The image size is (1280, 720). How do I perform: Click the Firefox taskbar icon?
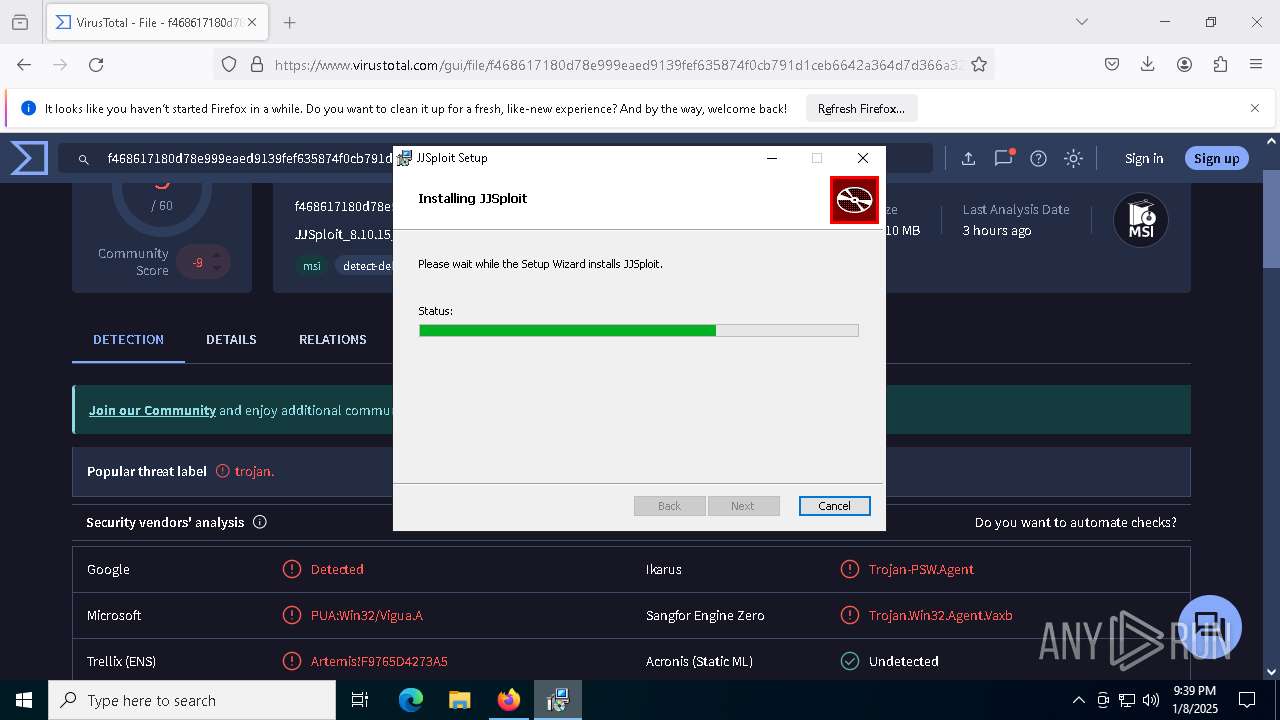(509, 700)
